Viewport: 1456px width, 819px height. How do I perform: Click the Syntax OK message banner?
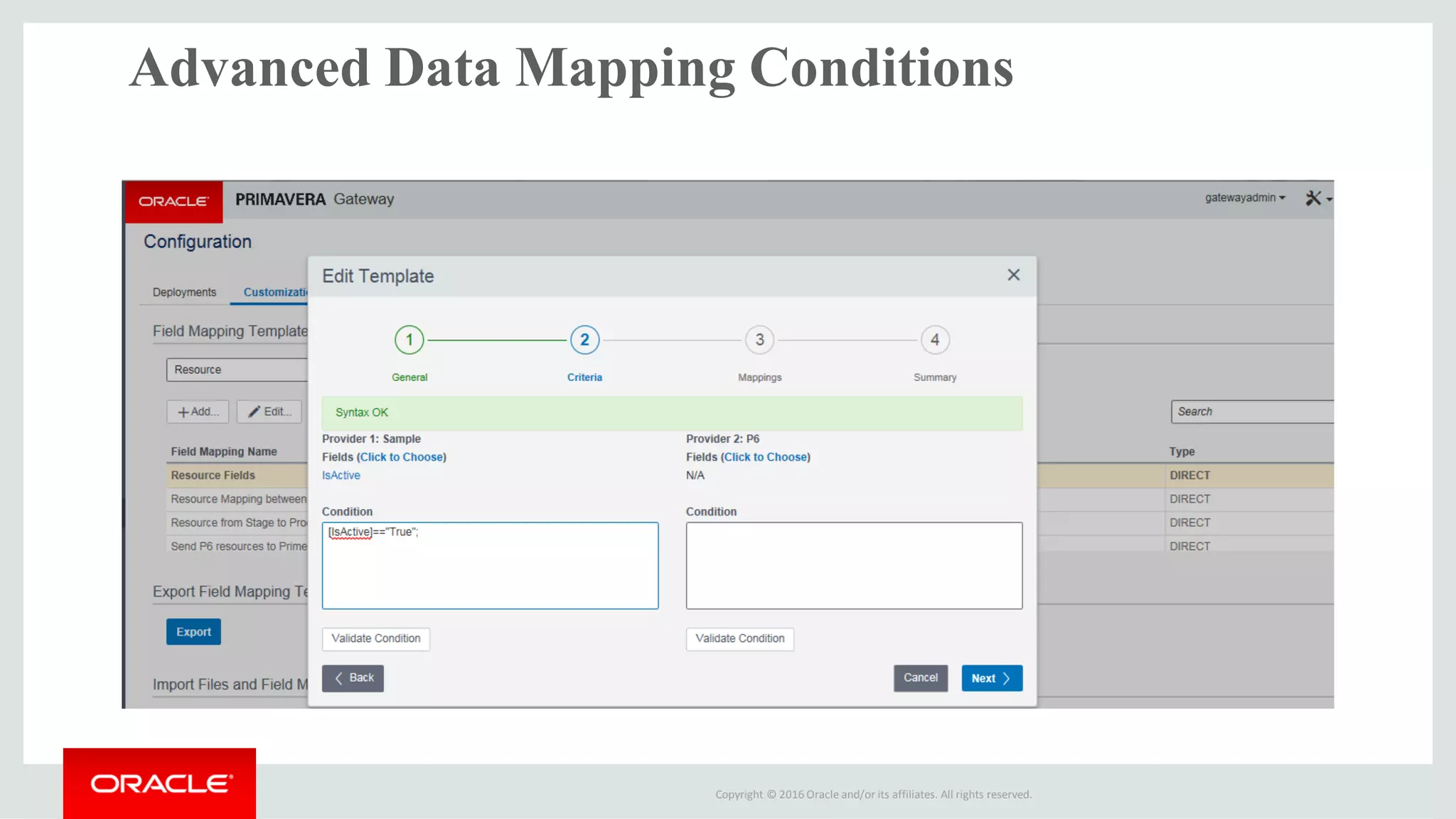coord(672,413)
